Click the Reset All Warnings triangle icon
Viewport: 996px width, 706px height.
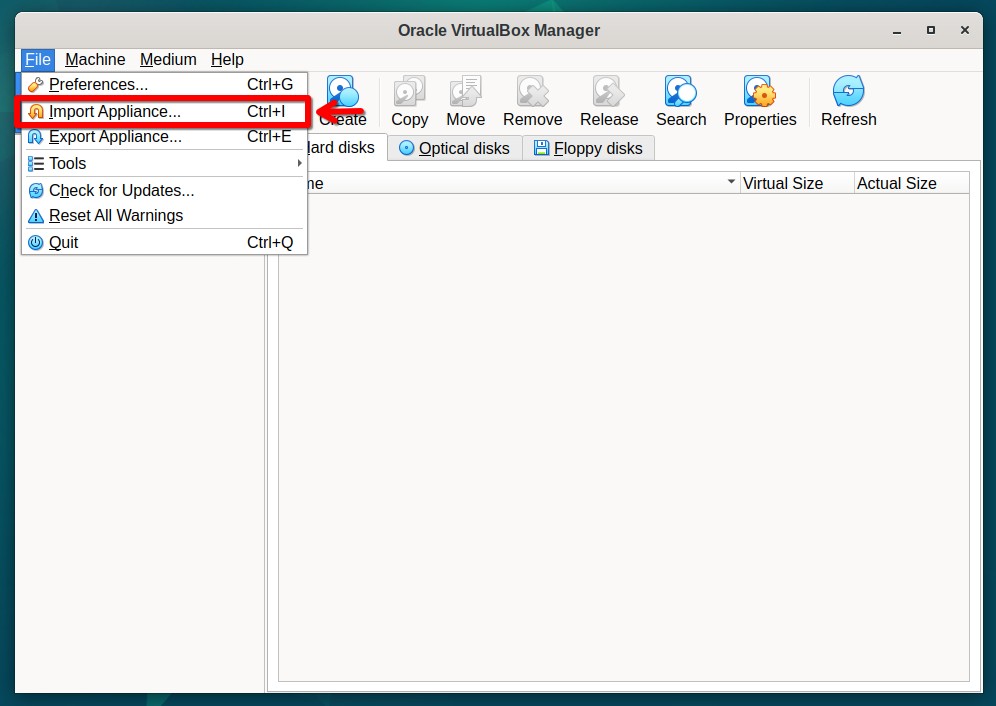pyautogui.click(x=36, y=217)
